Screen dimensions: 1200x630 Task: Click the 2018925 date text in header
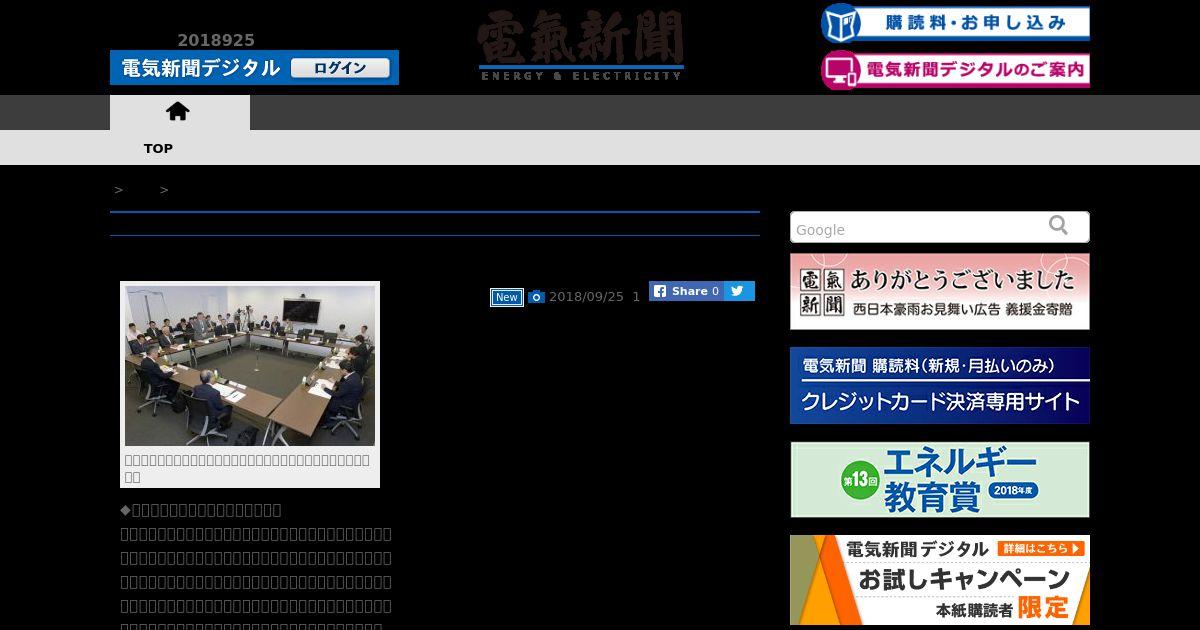coord(216,40)
